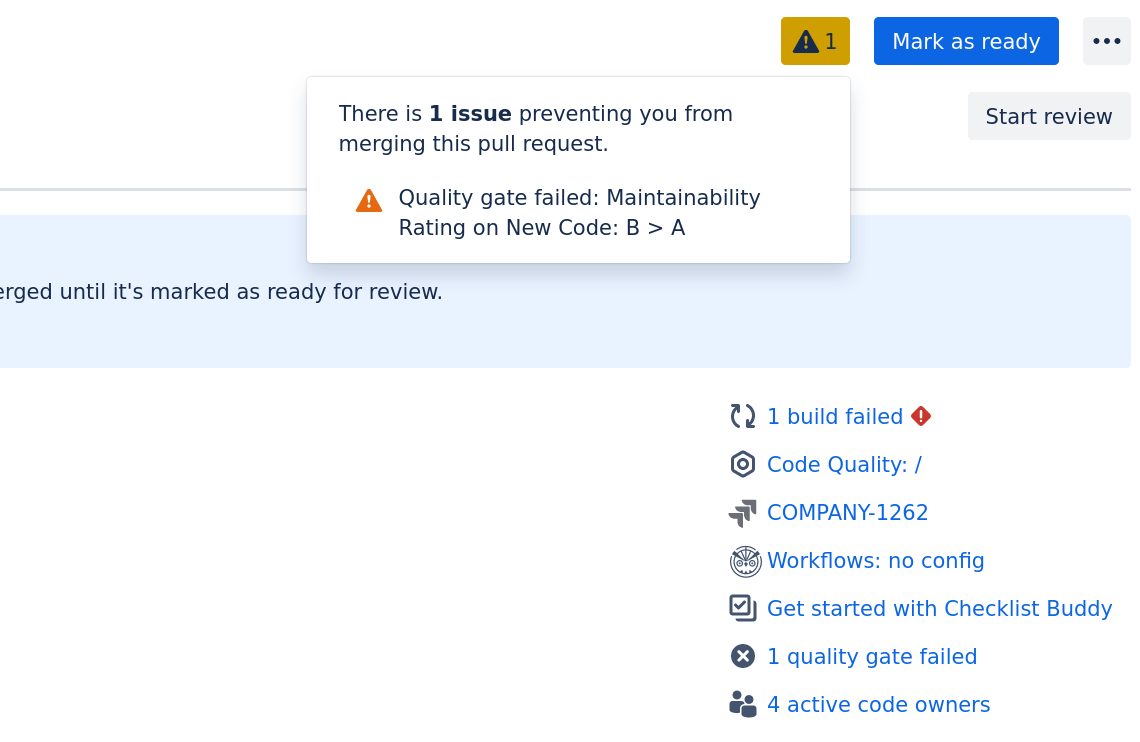Viewport: 1140px width, 742px height.
Task: Click the Start review button
Action: point(1048,117)
